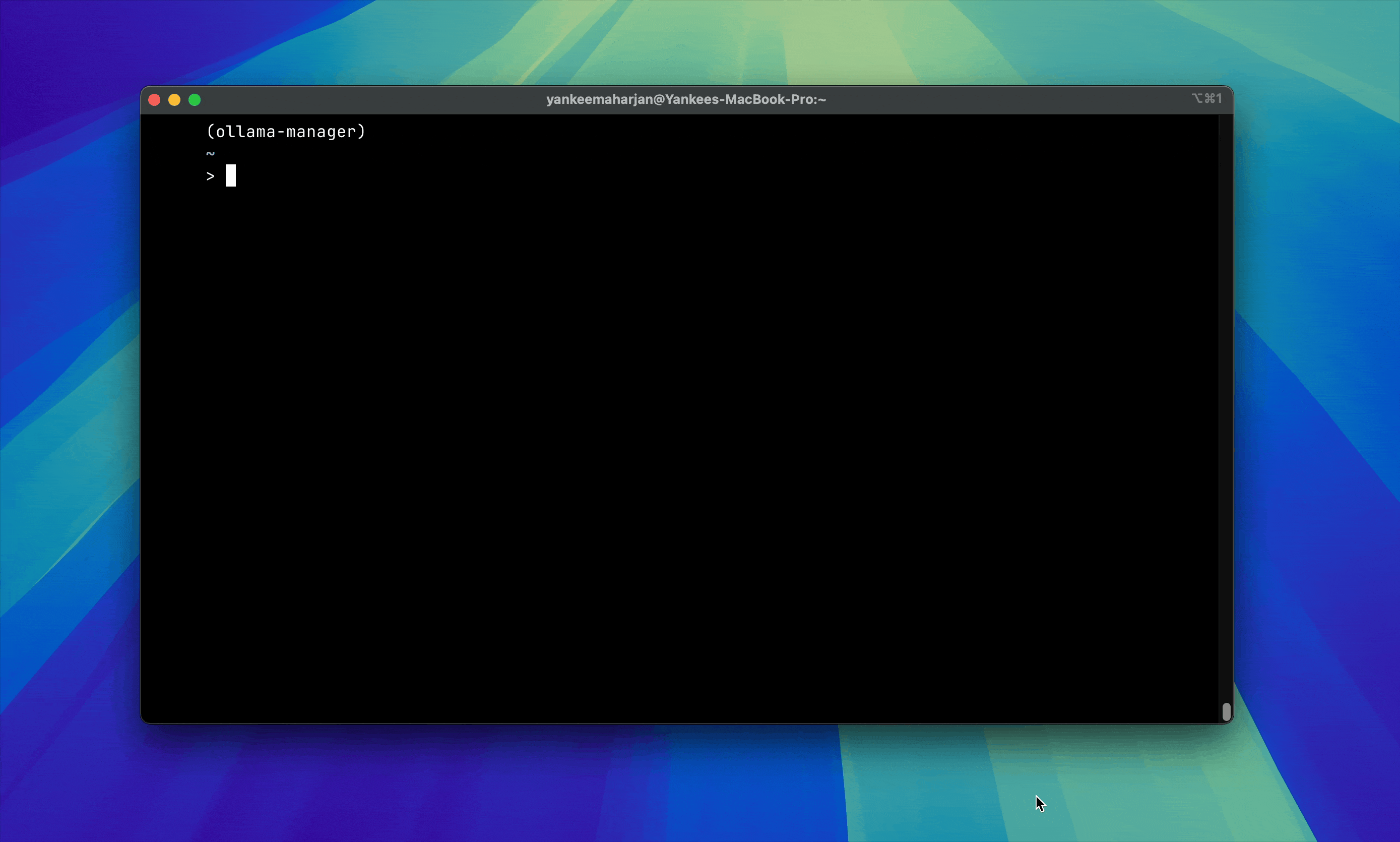Minimize the terminal using yellow button

coord(175,100)
